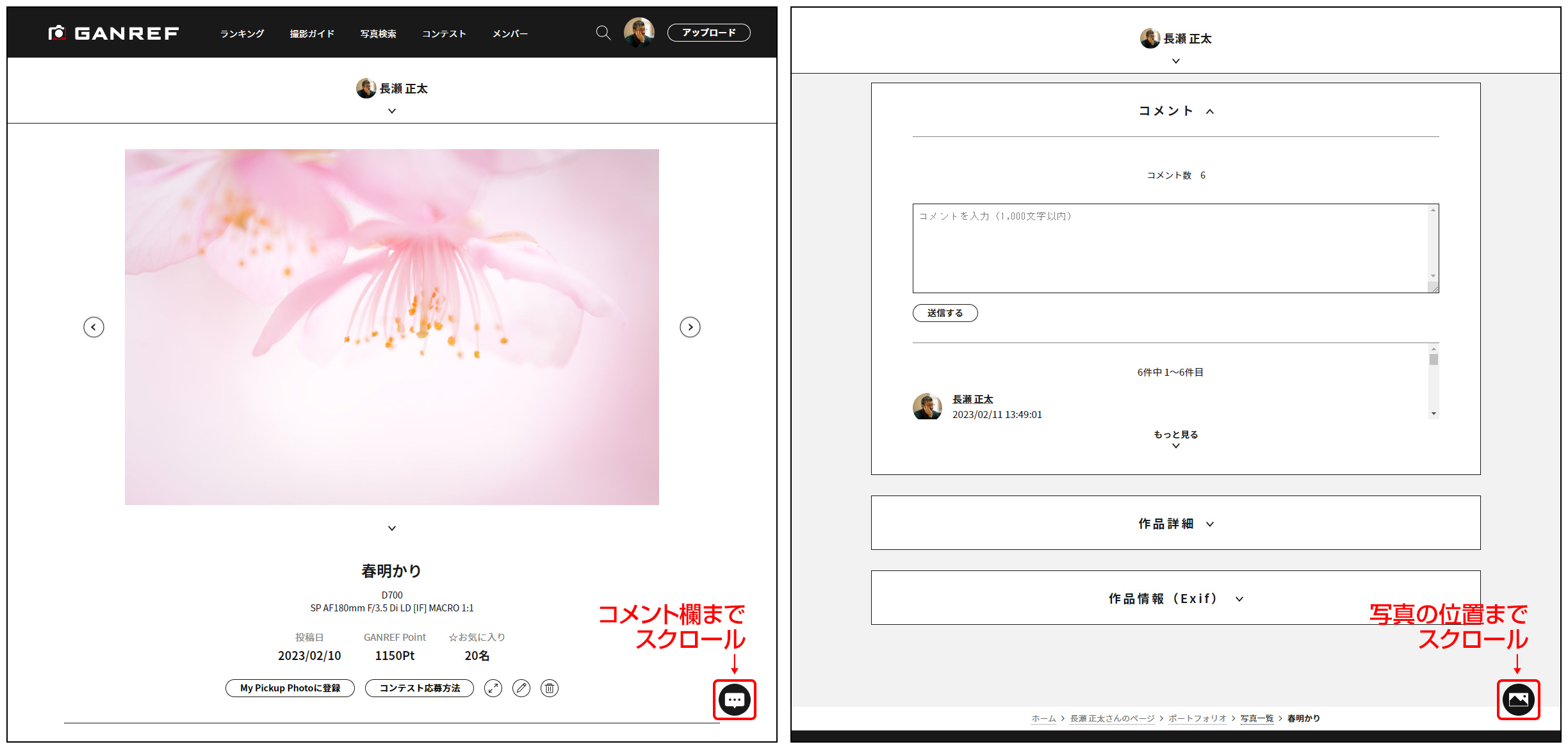Click 長瀬 正太 avatar in left page header

click(366, 88)
